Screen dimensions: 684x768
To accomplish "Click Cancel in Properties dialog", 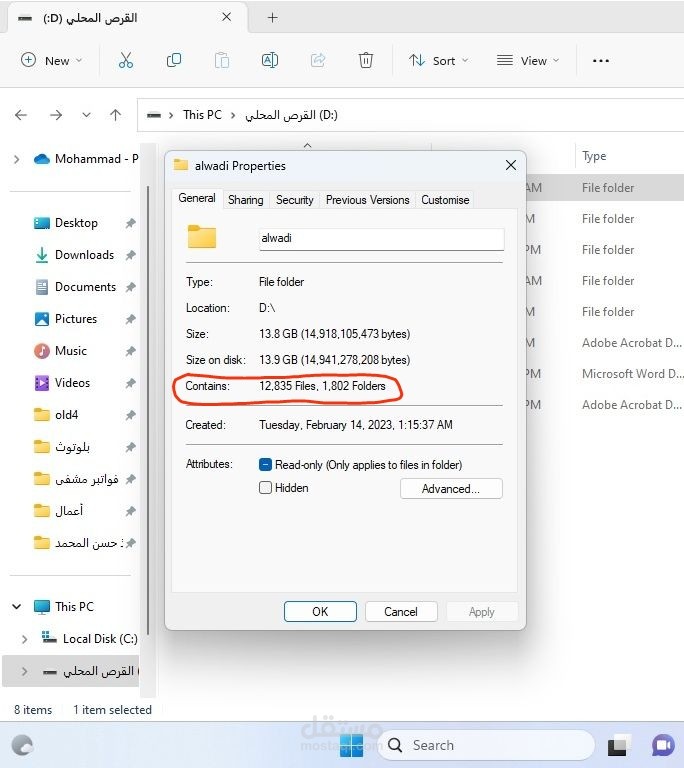I will (401, 612).
